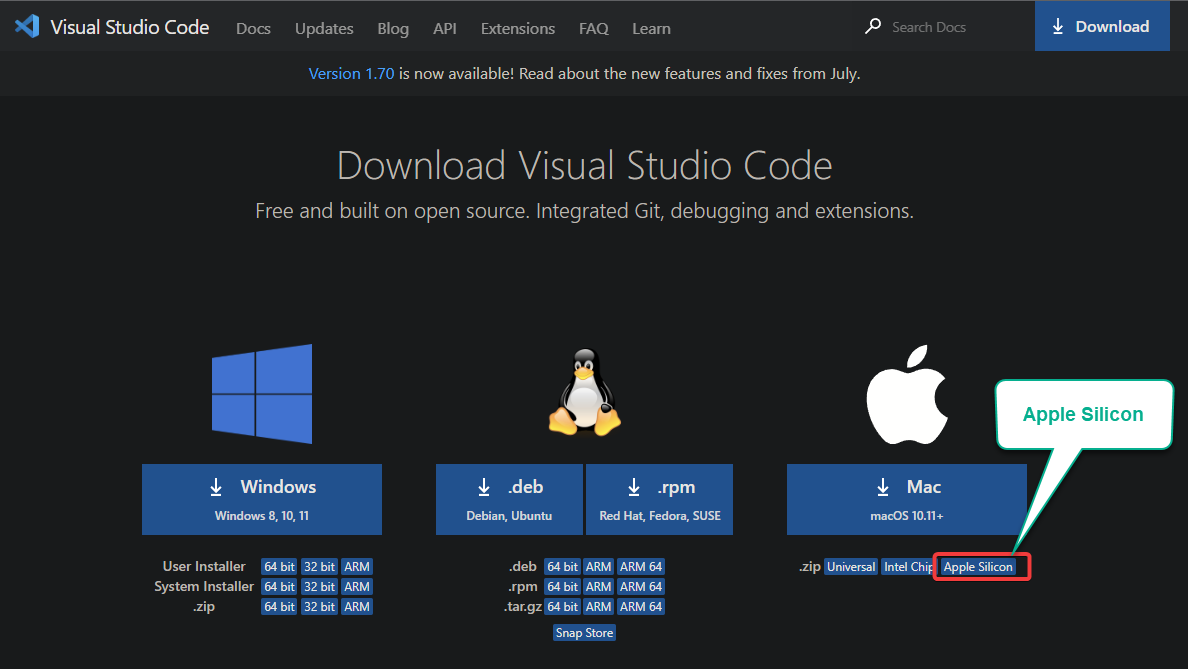
Task: Select Mac .zip Intel Chip
Action: pos(908,567)
